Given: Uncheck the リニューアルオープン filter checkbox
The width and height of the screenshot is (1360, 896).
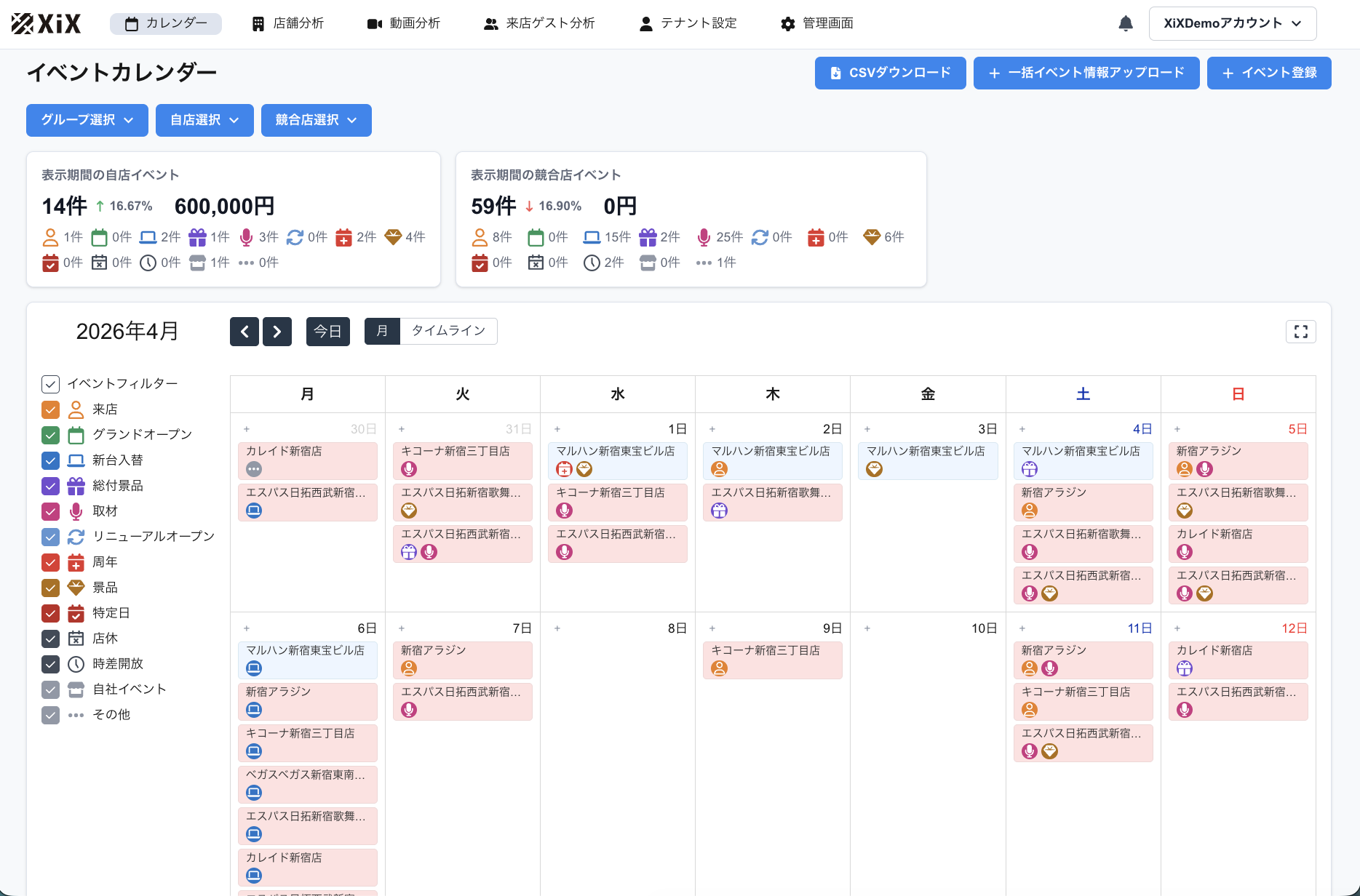Looking at the screenshot, I should (50, 537).
